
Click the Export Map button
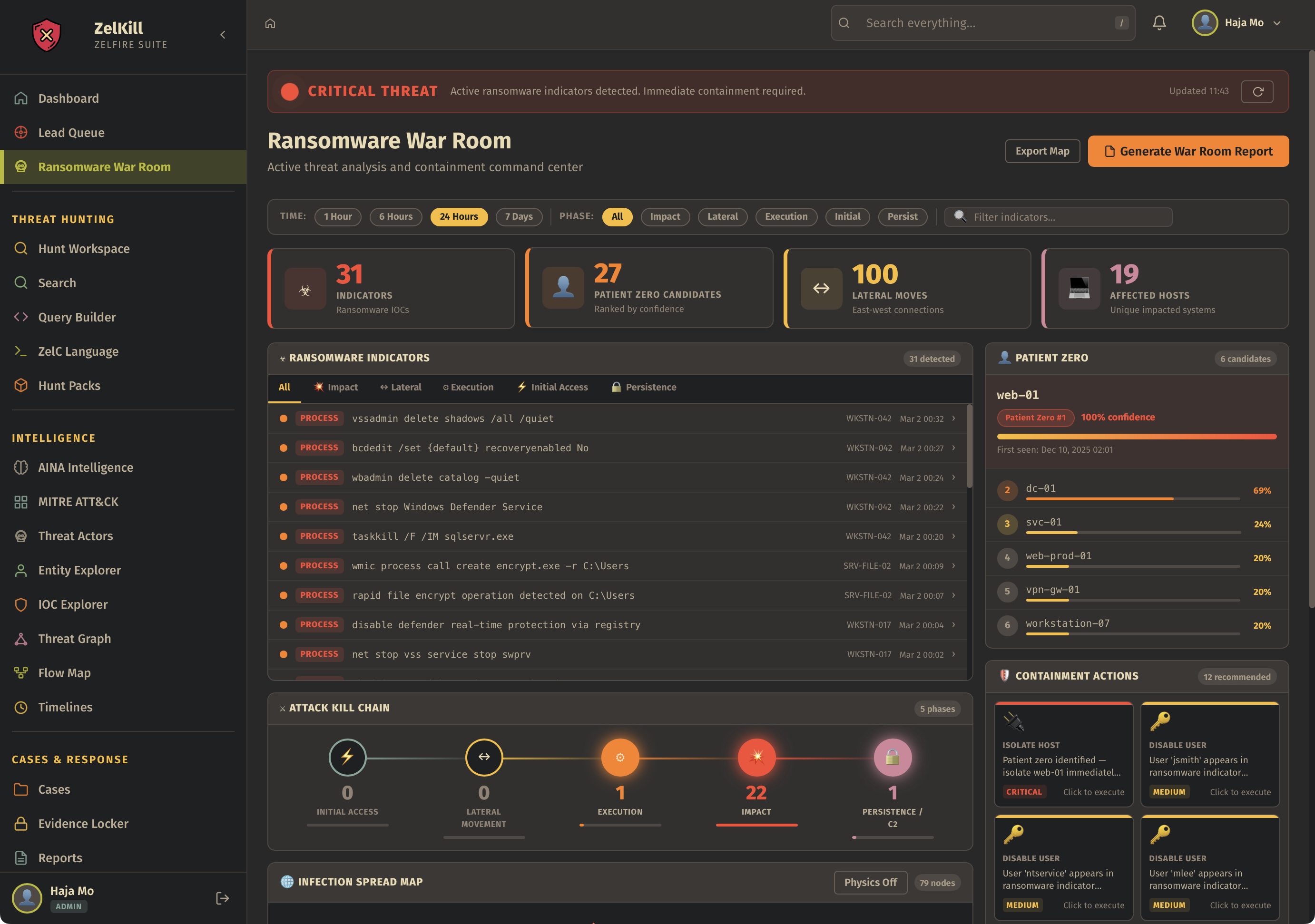tap(1042, 151)
